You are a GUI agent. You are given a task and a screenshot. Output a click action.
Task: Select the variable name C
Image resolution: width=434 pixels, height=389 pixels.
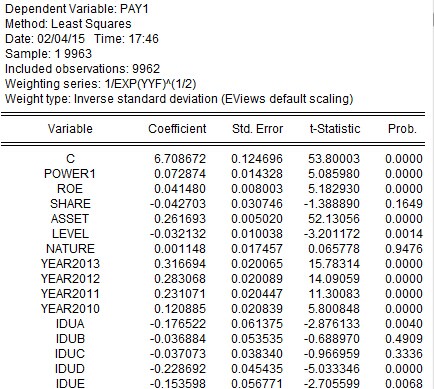click(x=70, y=159)
